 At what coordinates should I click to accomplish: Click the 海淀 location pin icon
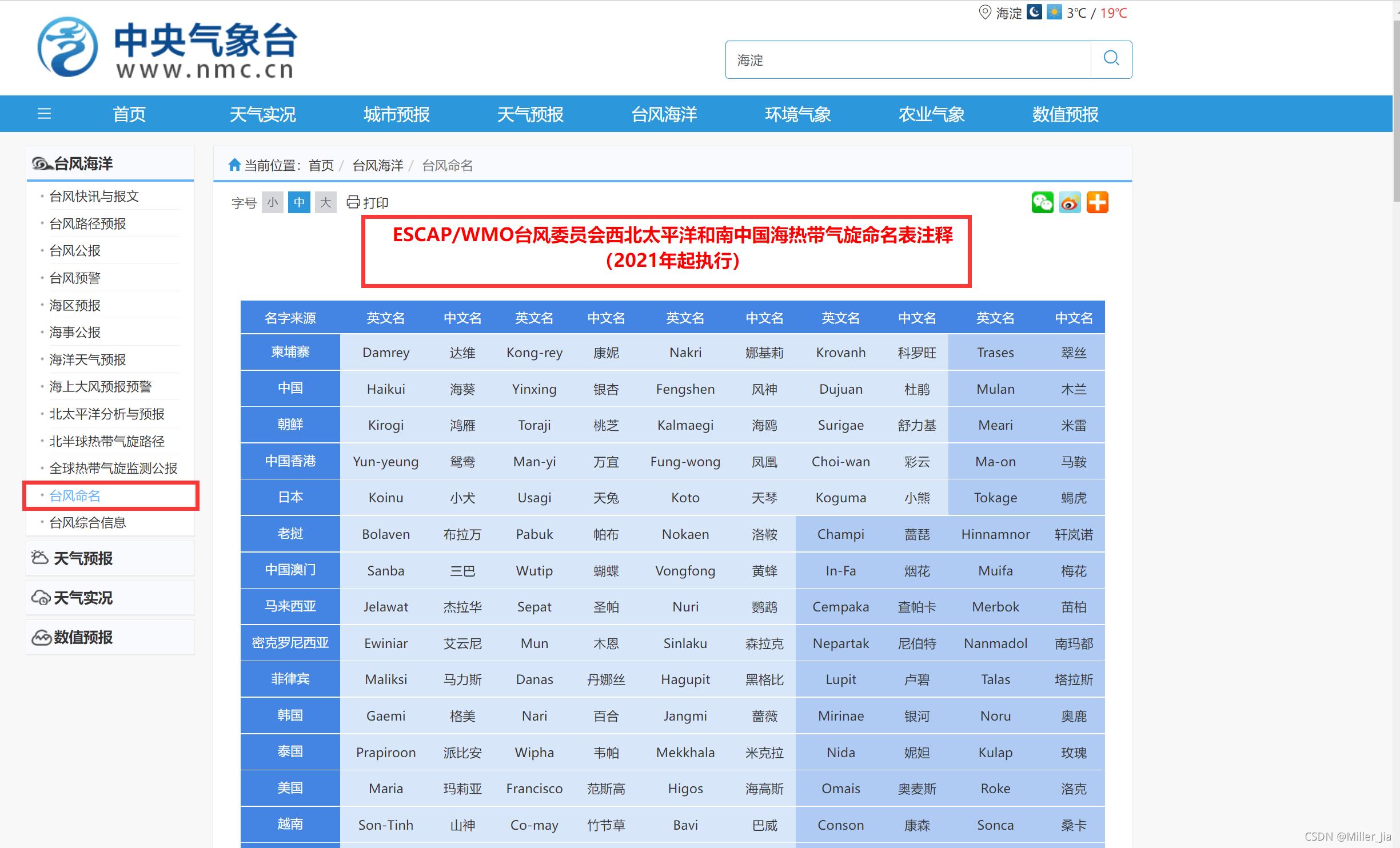[984, 12]
